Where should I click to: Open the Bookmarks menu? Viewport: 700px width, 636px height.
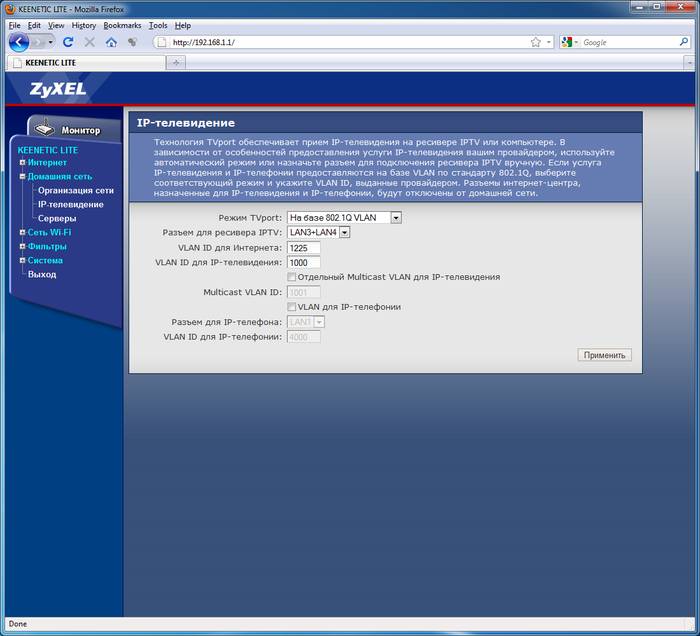coord(122,25)
